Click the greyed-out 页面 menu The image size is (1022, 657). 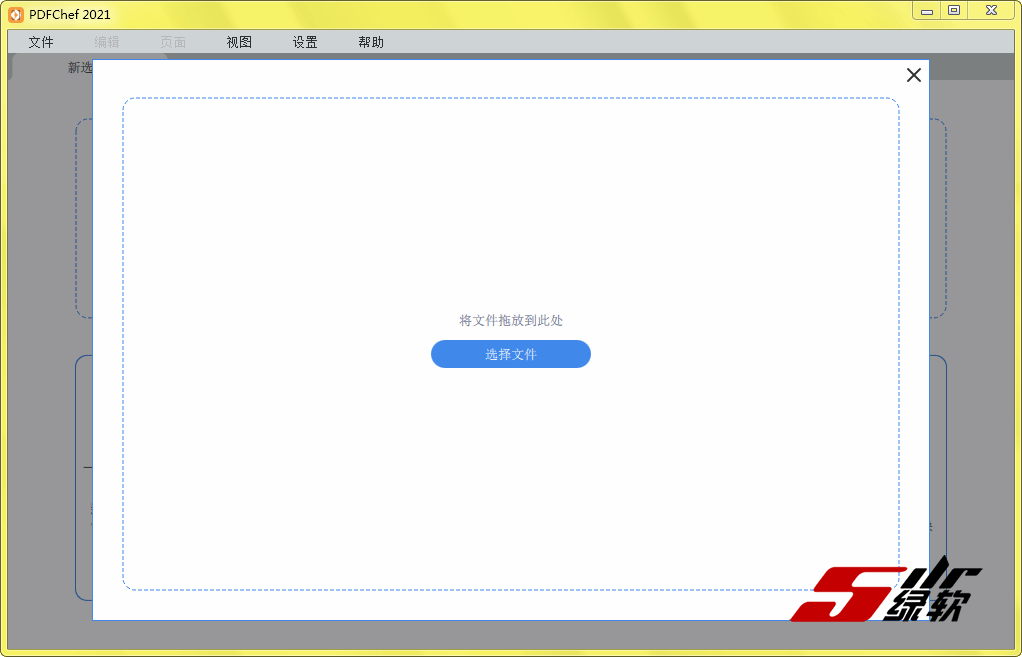click(173, 42)
